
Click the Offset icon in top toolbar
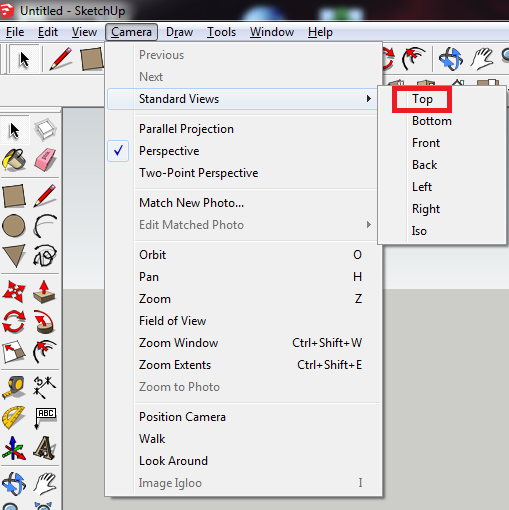click(x=413, y=58)
